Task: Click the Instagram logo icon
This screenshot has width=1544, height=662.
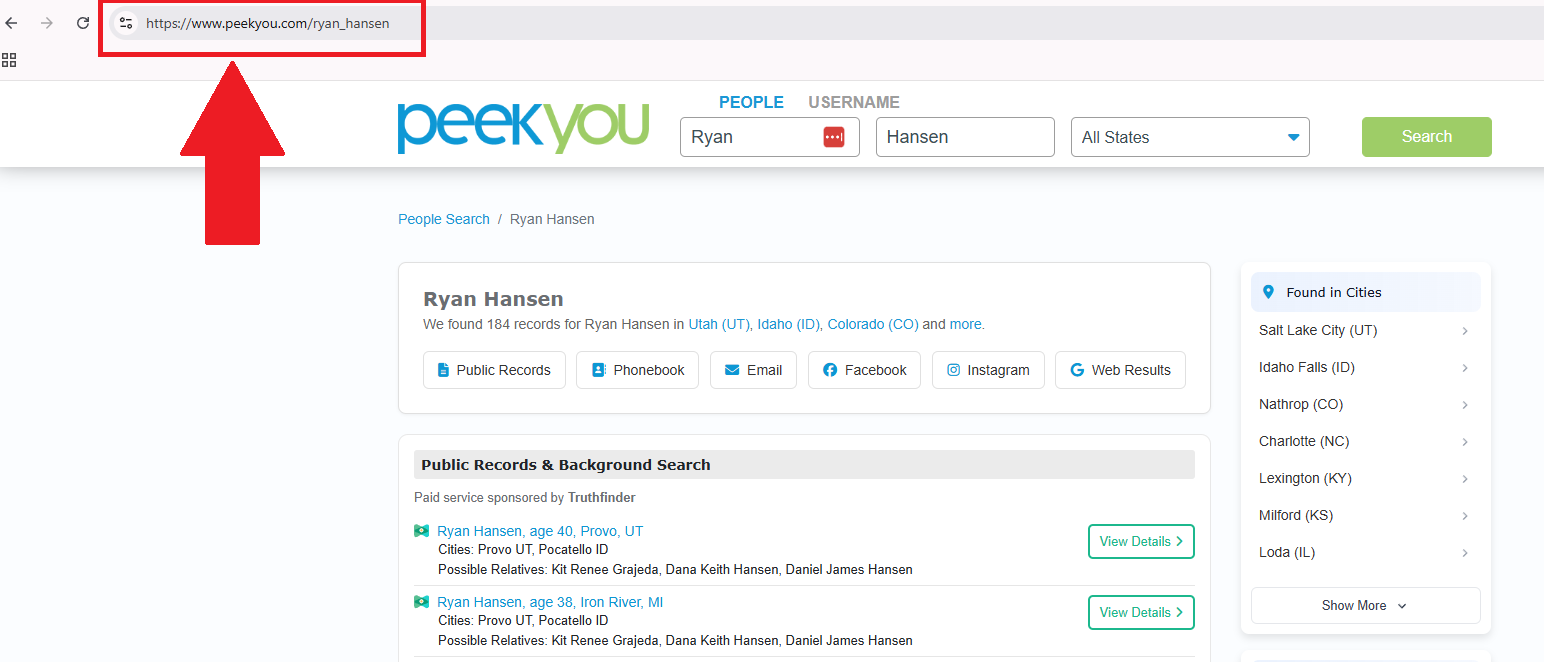Action: point(954,370)
